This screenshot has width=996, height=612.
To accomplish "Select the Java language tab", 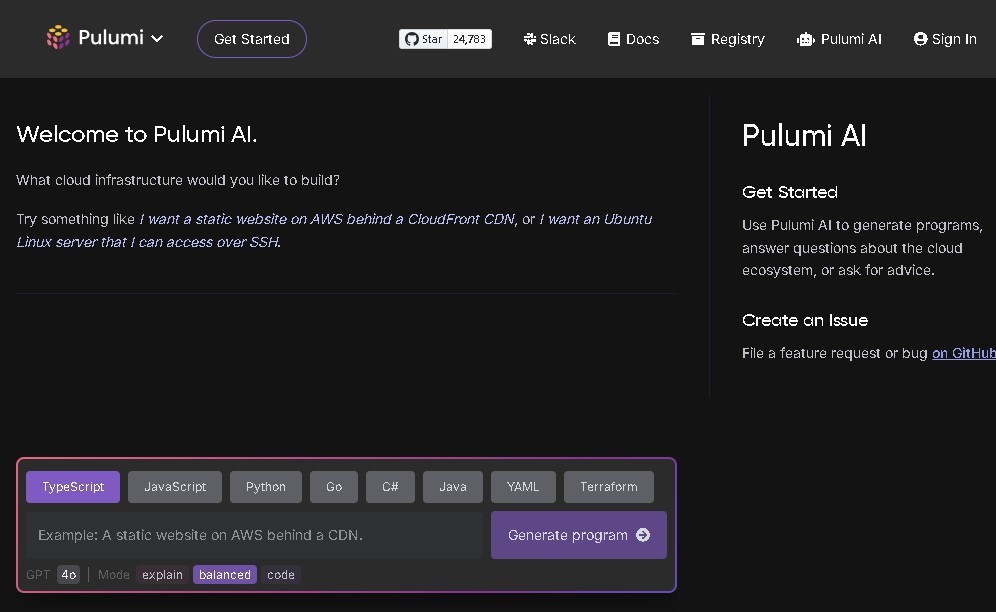I will [x=453, y=487].
